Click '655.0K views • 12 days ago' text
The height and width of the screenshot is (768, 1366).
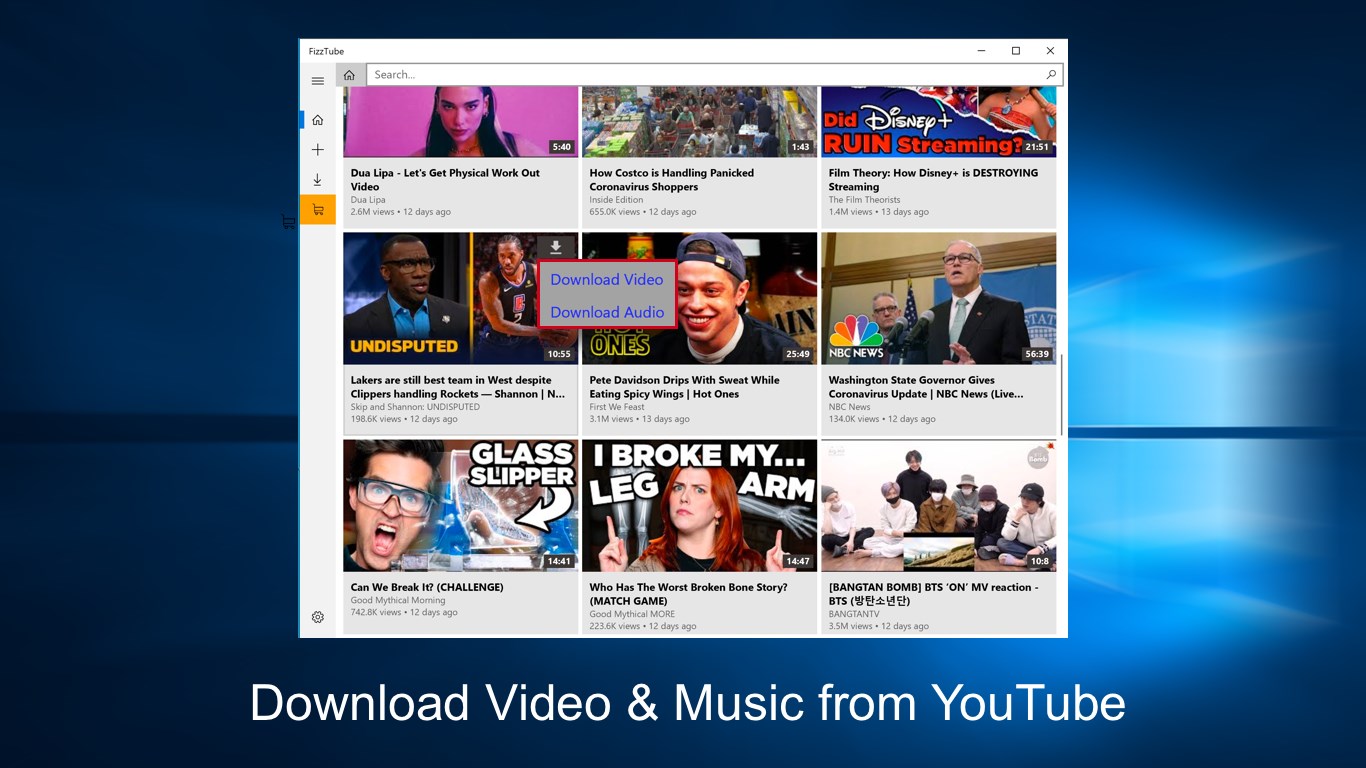point(643,212)
